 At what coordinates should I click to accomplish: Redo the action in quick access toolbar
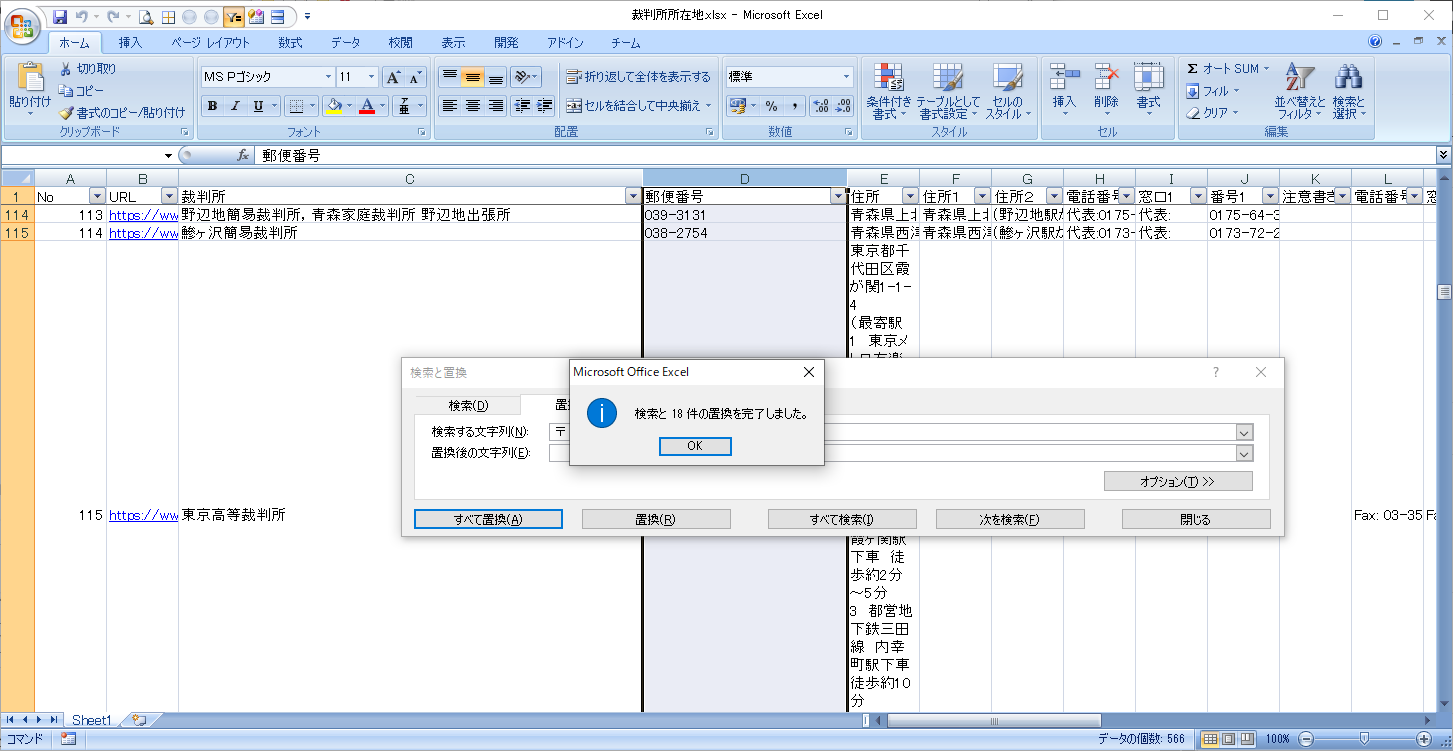pos(113,16)
